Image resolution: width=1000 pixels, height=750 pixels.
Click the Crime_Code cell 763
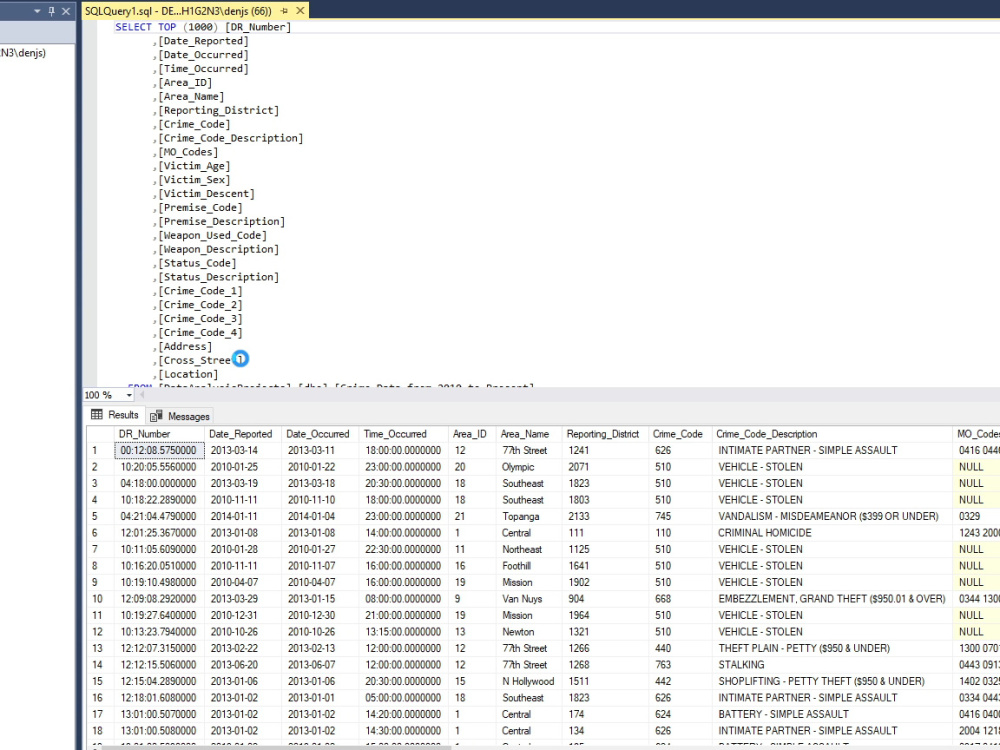[x=680, y=665]
